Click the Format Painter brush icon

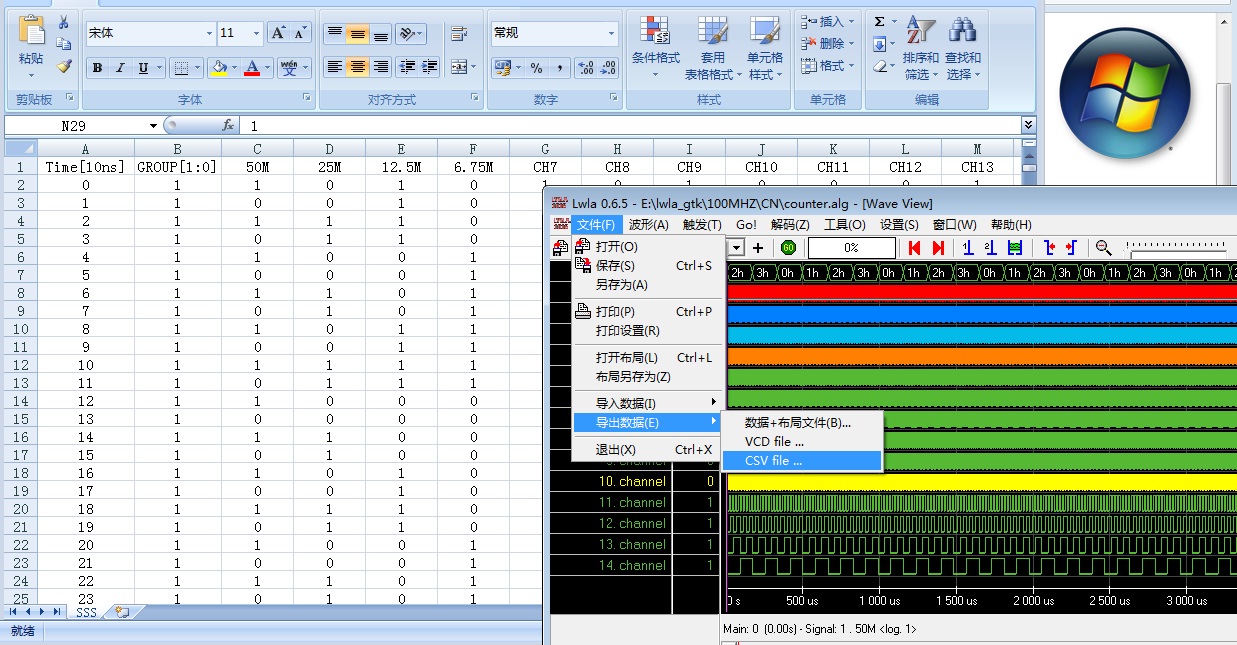64,66
